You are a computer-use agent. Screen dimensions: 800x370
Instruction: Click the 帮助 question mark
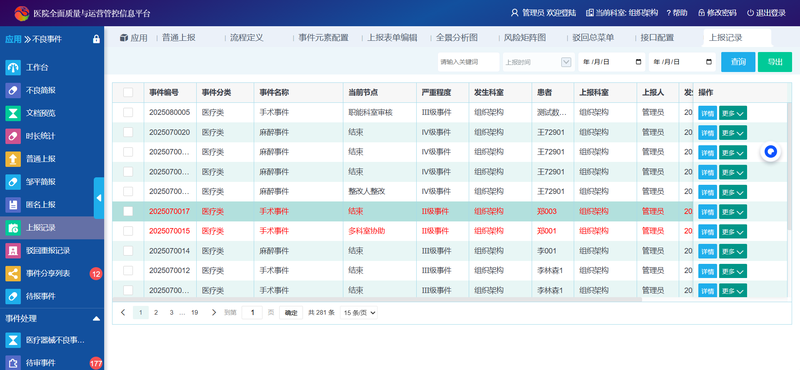[x=668, y=13]
